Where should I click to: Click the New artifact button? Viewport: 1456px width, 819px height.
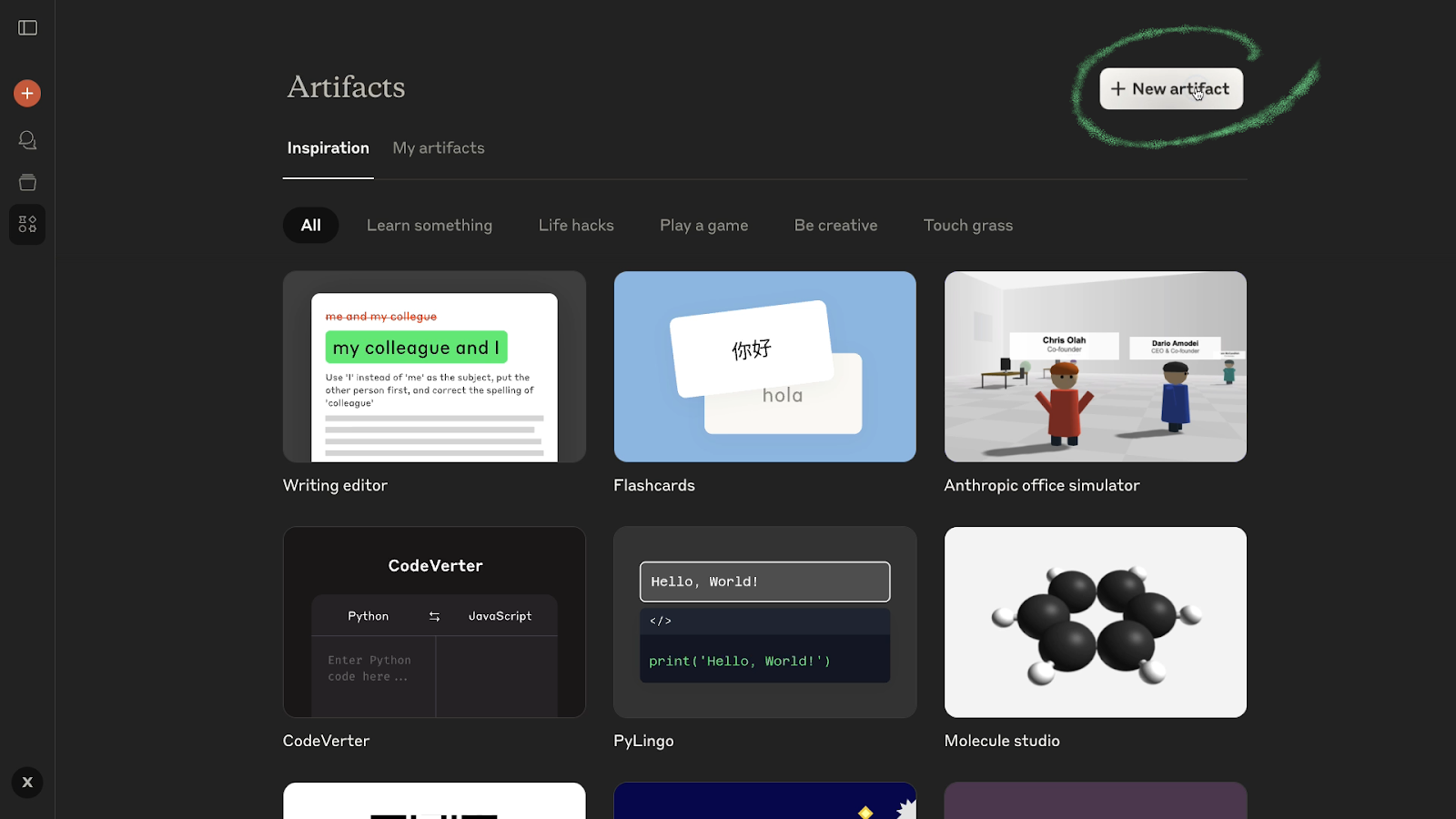tap(1171, 89)
